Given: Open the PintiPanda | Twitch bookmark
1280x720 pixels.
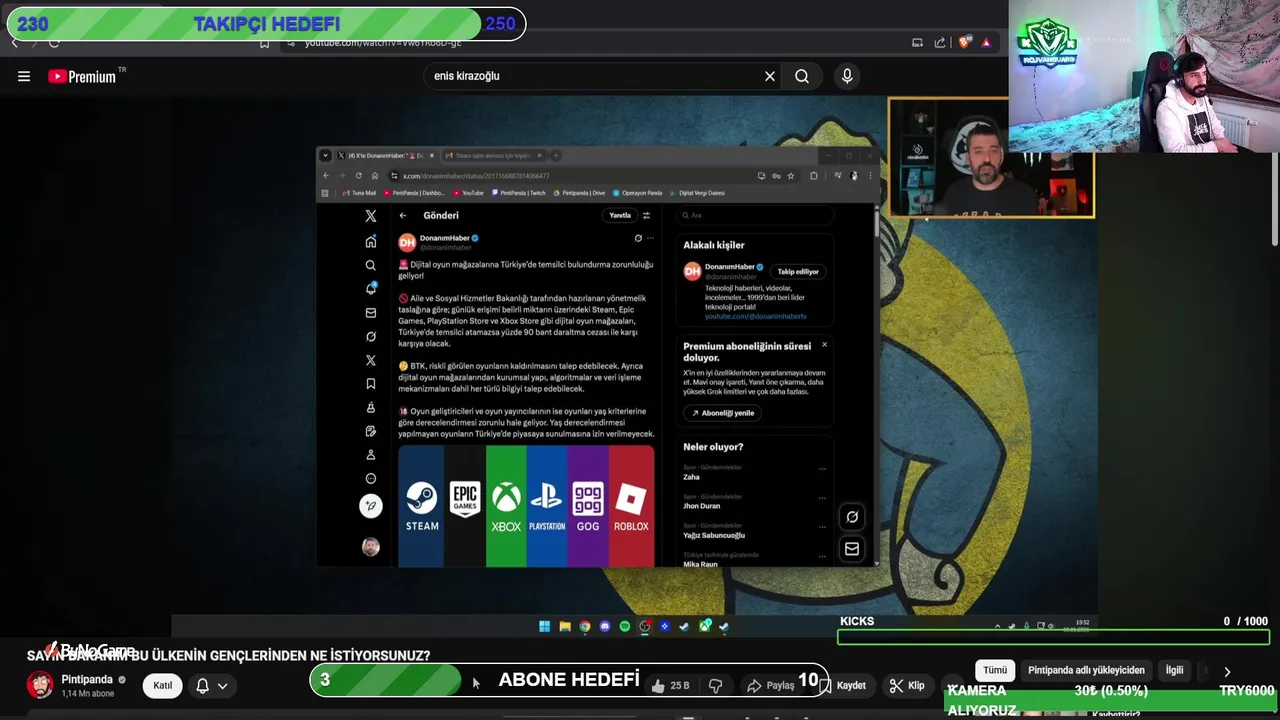Looking at the screenshot, I should point(517,193).
